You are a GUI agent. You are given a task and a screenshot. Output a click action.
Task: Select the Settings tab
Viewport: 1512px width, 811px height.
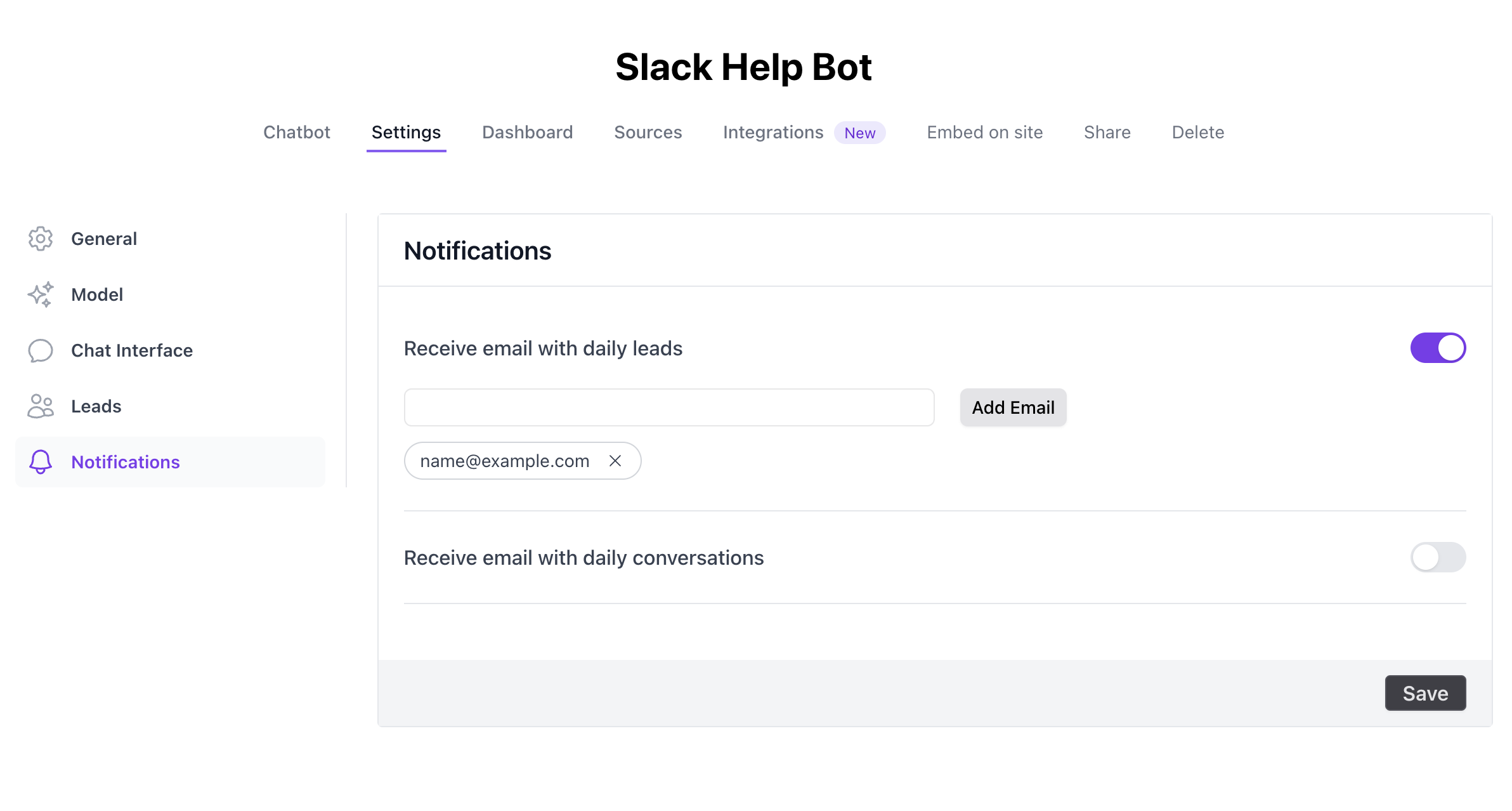click(406, 132)
